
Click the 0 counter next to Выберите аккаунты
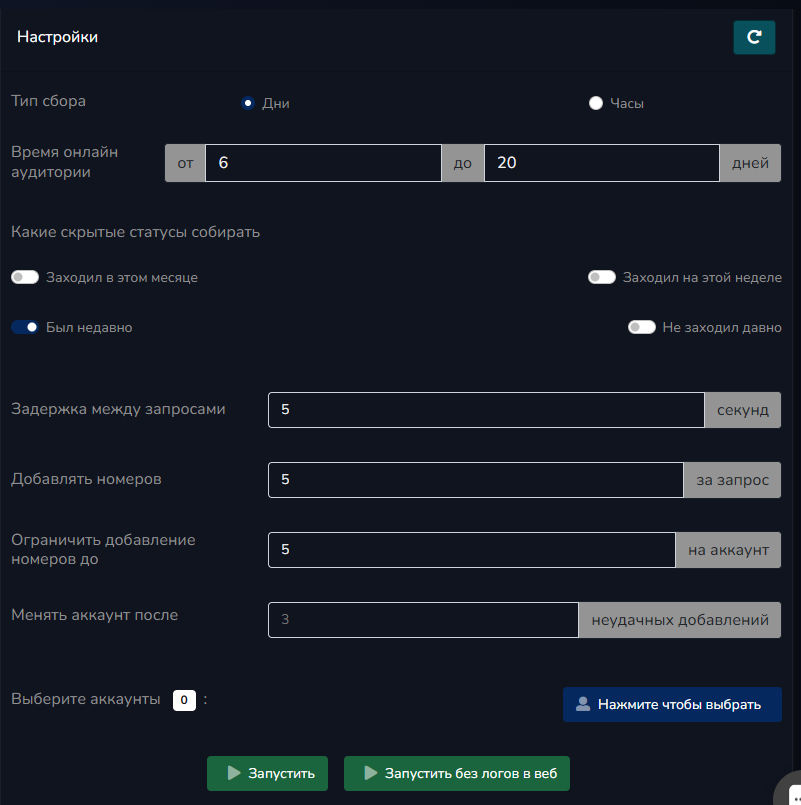(184, 700)
